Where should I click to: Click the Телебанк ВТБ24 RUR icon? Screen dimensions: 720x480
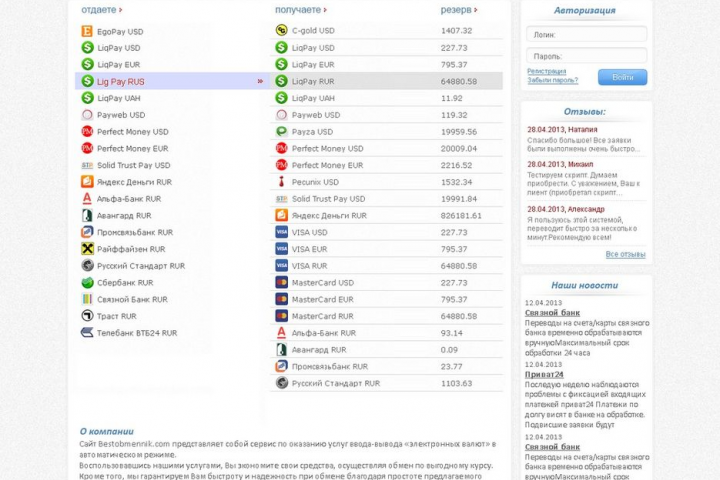click(87, 333)
